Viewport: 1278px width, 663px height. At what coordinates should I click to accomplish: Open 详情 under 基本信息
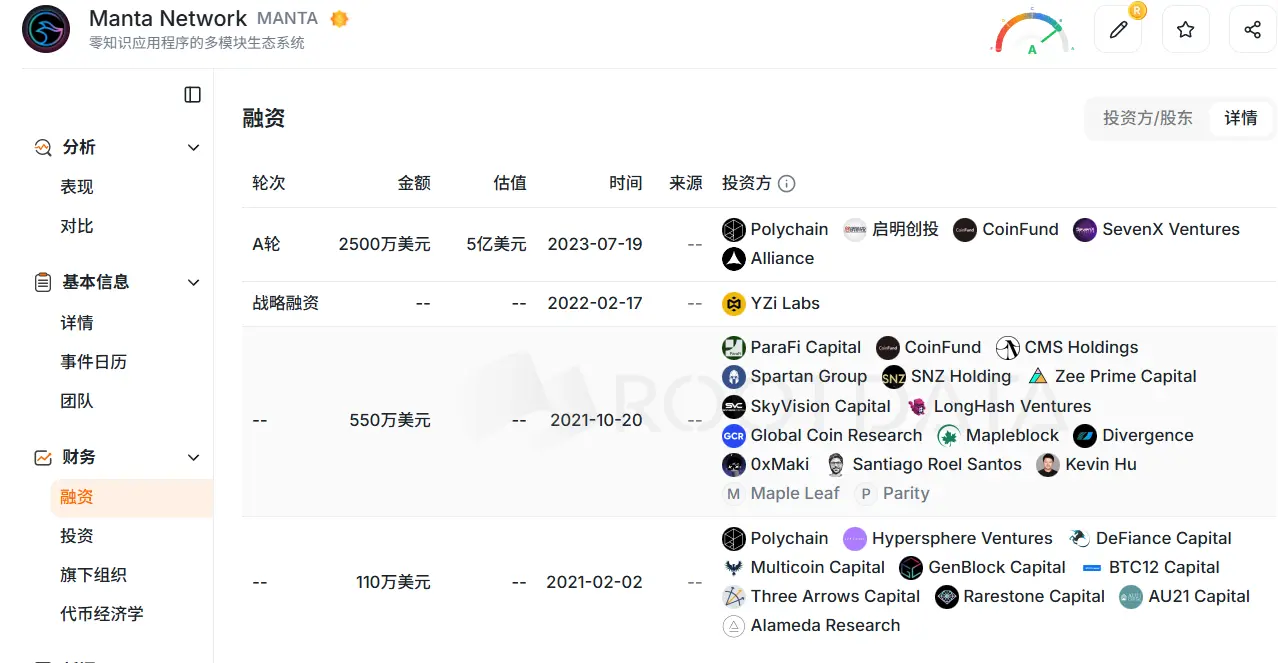tap(77, 323)
